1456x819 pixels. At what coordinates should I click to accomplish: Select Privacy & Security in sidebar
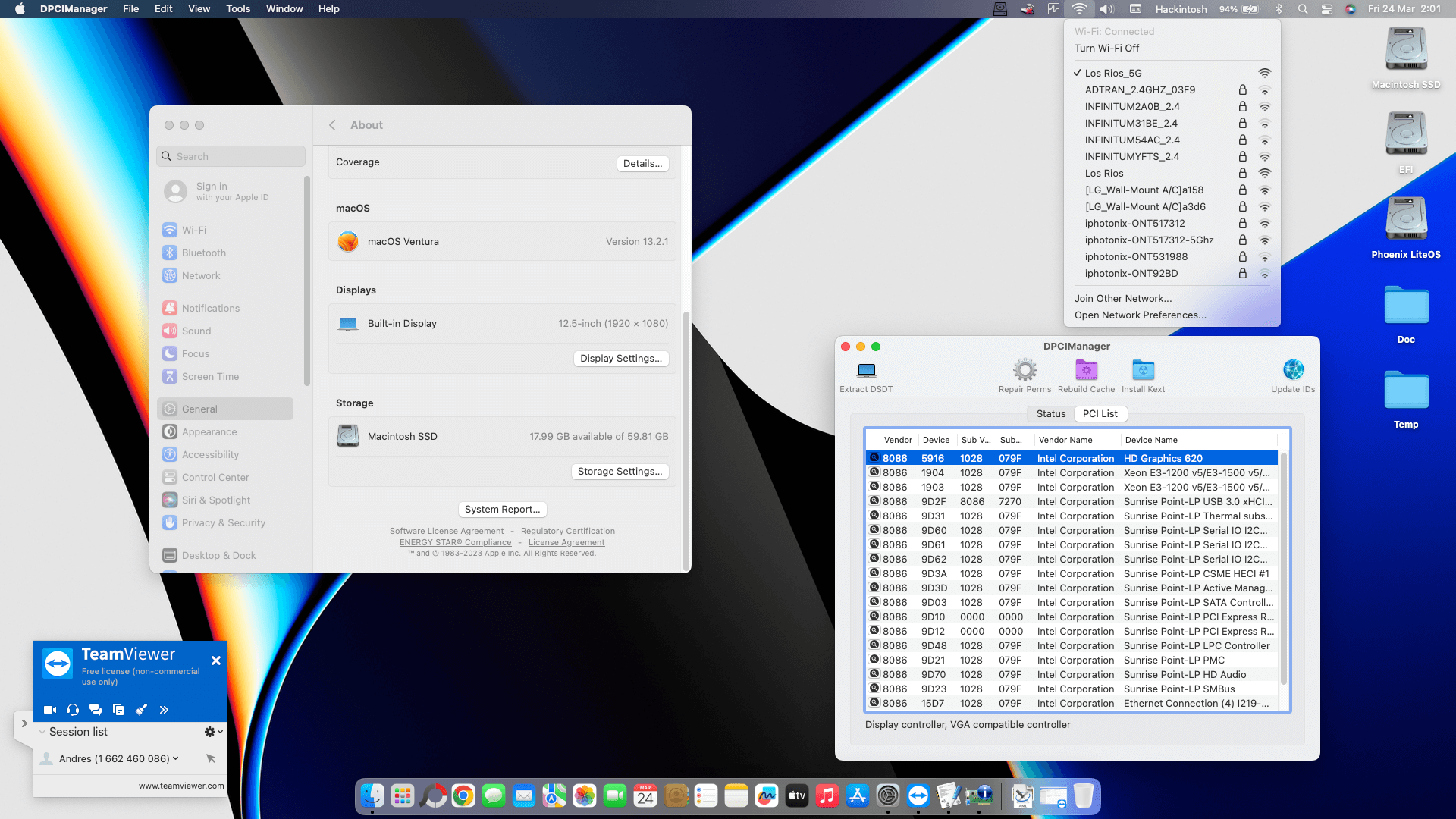pos(224,522)
